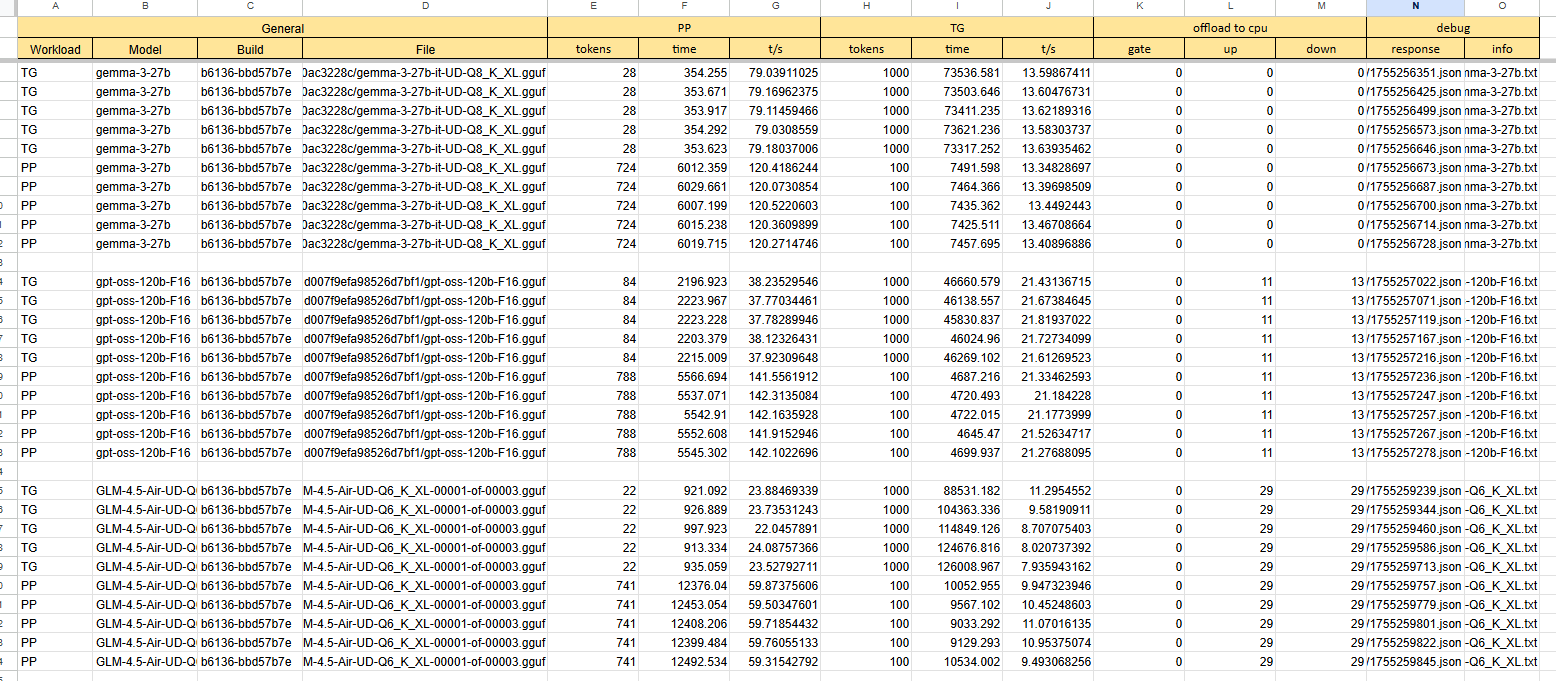This screenshot has width=1556, height=681.
Task: Select the 'info' header cell
Action: [x=1502, y=49]
